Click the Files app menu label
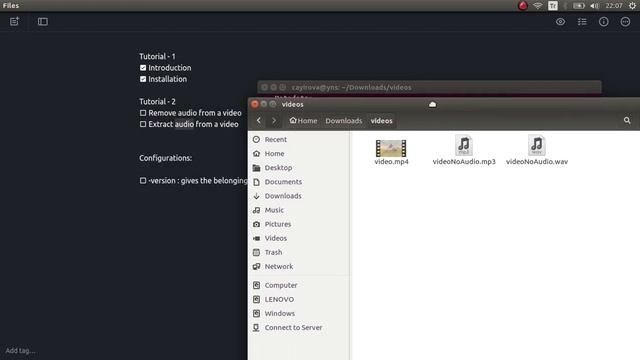640x360 pixels. click(11, 6)
